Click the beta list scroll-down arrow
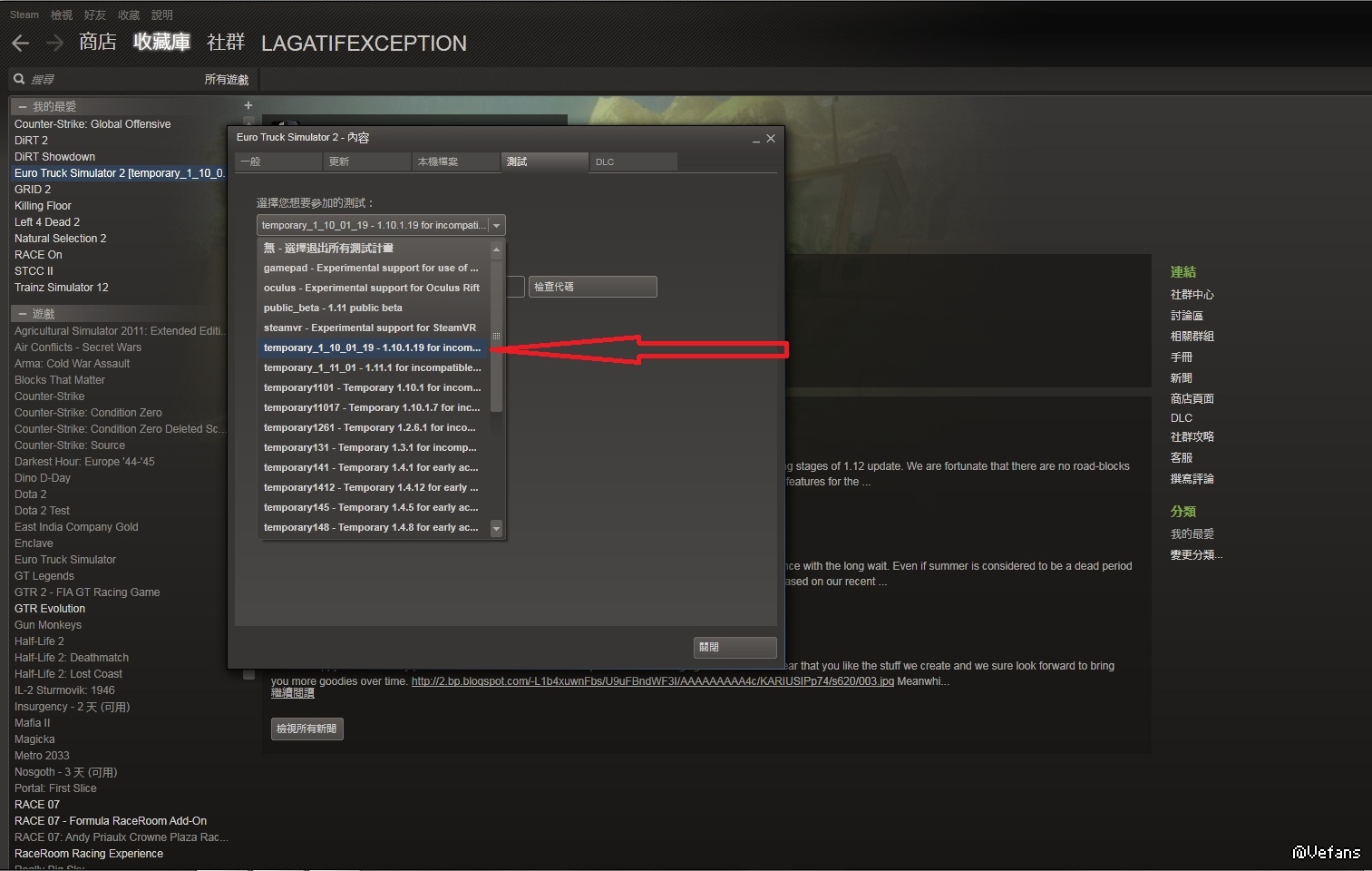 click(496, 528)
